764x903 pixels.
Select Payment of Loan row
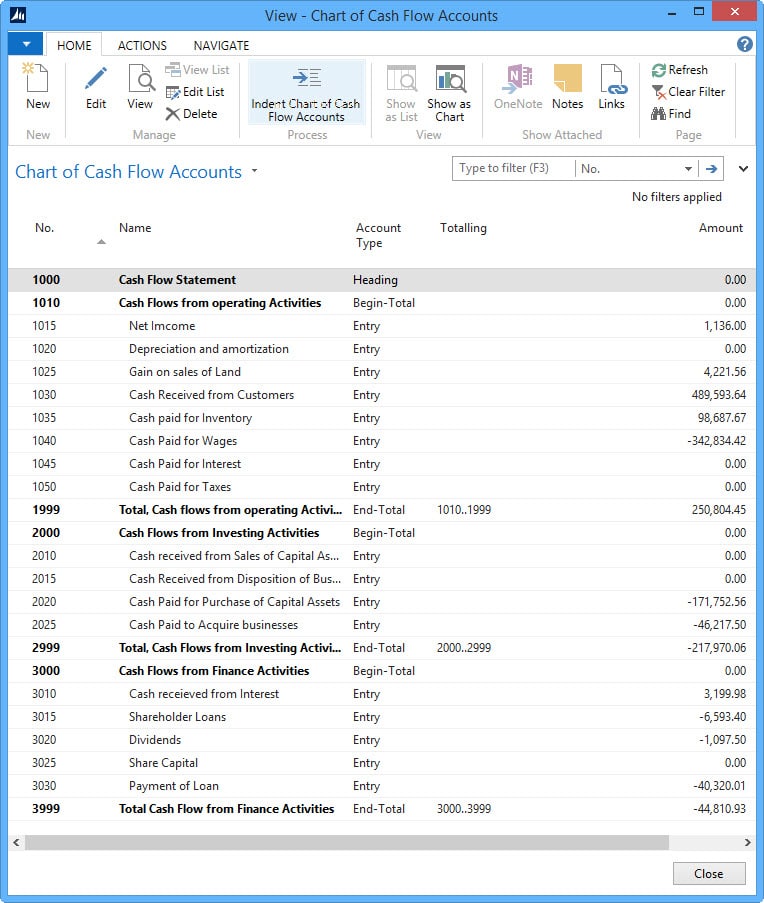pos(382,786)
